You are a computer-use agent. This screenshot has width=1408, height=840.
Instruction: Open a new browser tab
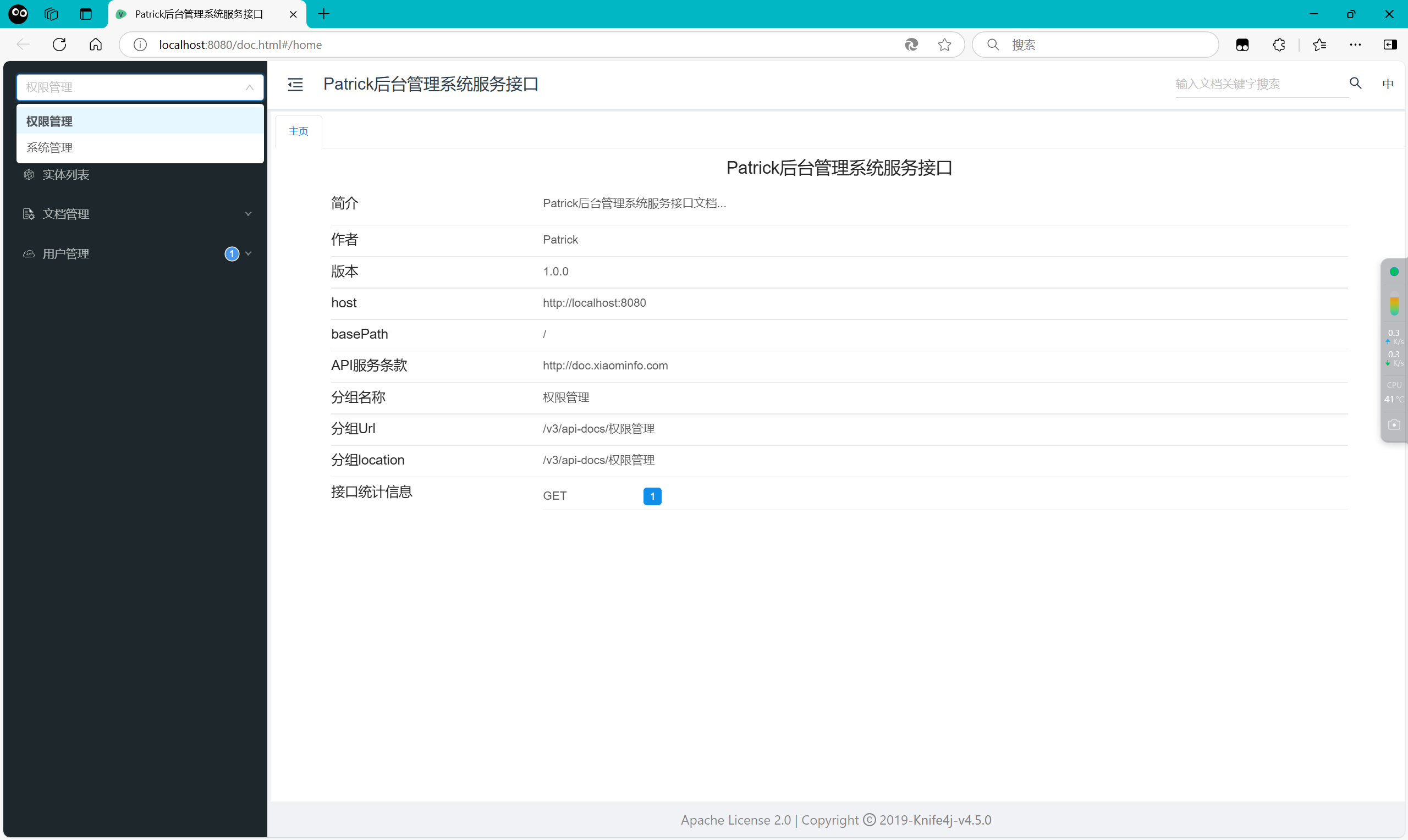324,14
